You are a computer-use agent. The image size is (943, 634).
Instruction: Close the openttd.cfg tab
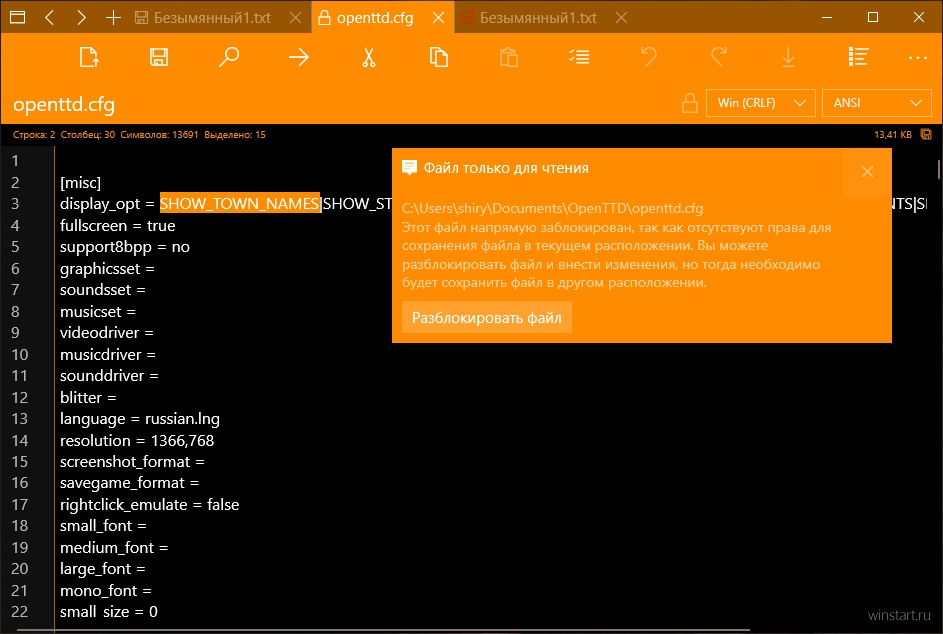coord(439,18)
